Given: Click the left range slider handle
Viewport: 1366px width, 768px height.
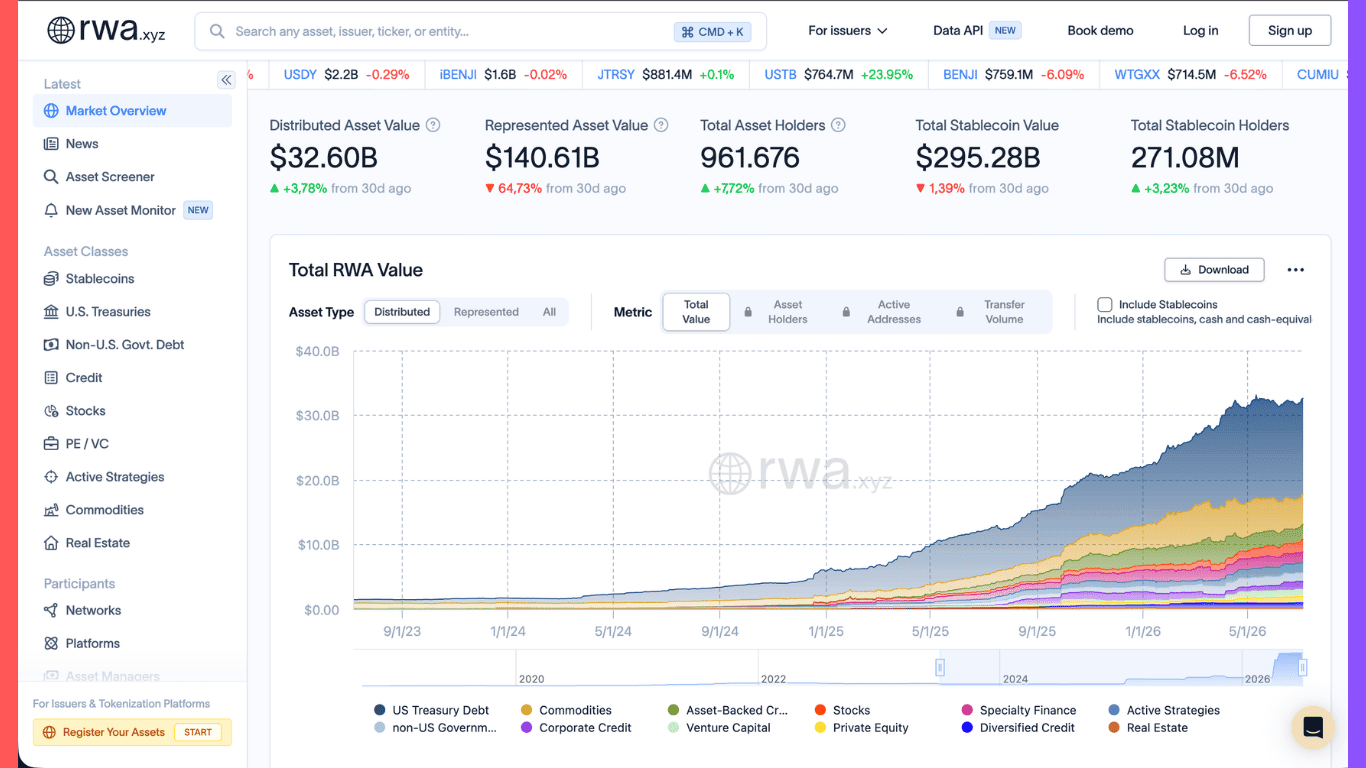Looking at the screenshot, I should tap(940, 667).
